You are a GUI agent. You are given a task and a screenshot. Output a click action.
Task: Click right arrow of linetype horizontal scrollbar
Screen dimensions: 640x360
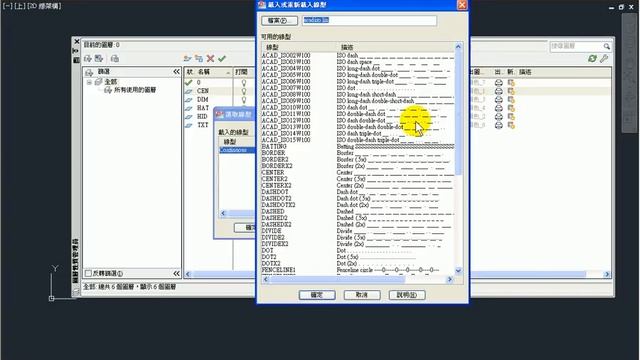[x=450, y=280]
